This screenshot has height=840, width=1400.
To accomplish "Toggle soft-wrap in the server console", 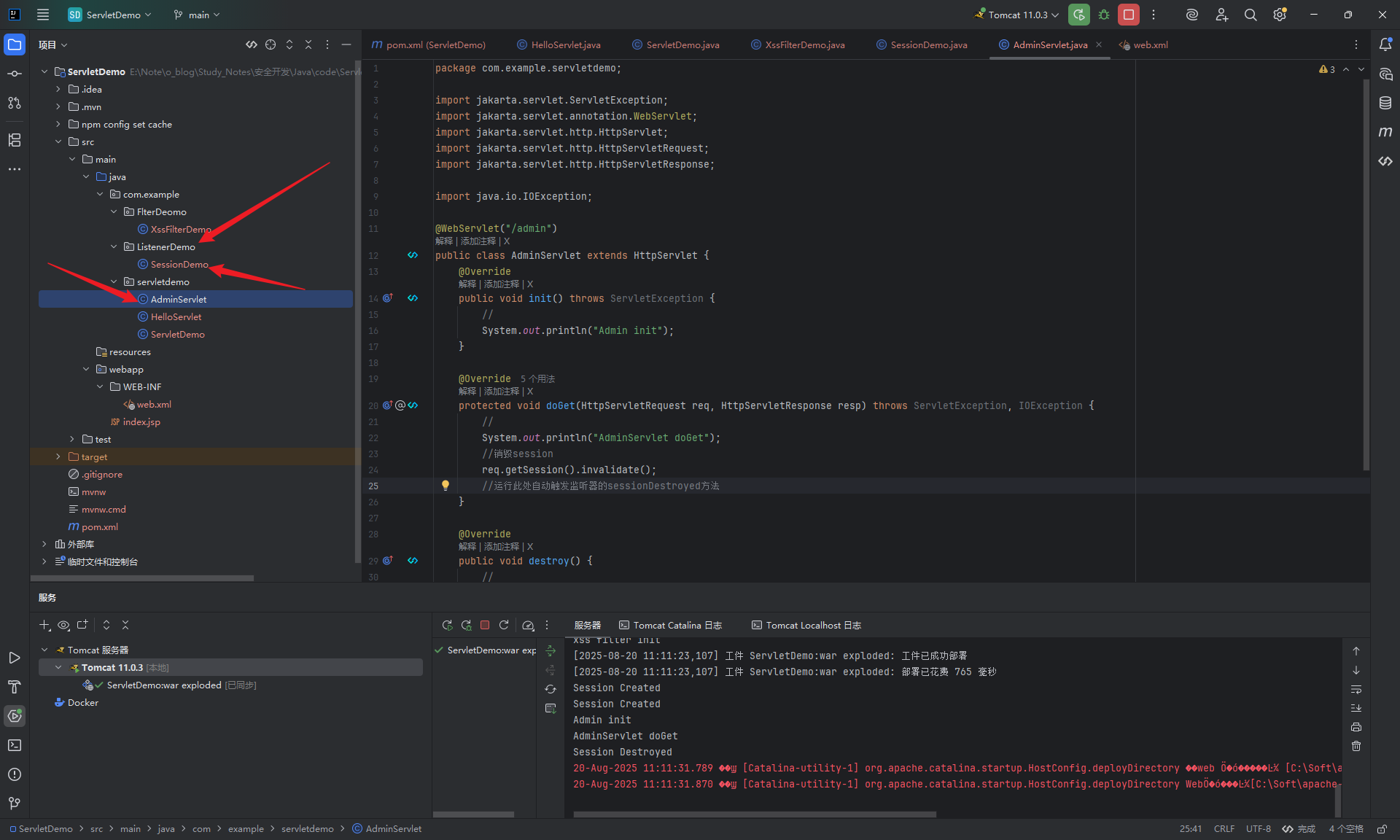I will coord(1356,689).
